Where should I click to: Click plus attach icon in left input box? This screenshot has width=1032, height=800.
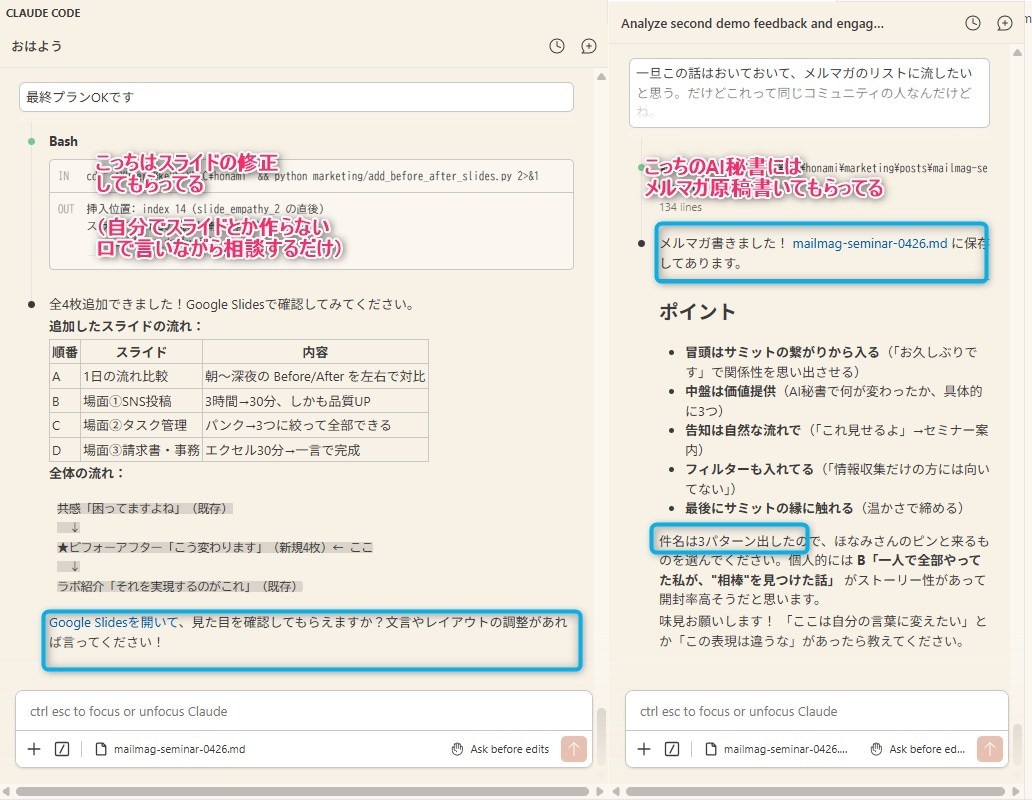click(34, 749)
